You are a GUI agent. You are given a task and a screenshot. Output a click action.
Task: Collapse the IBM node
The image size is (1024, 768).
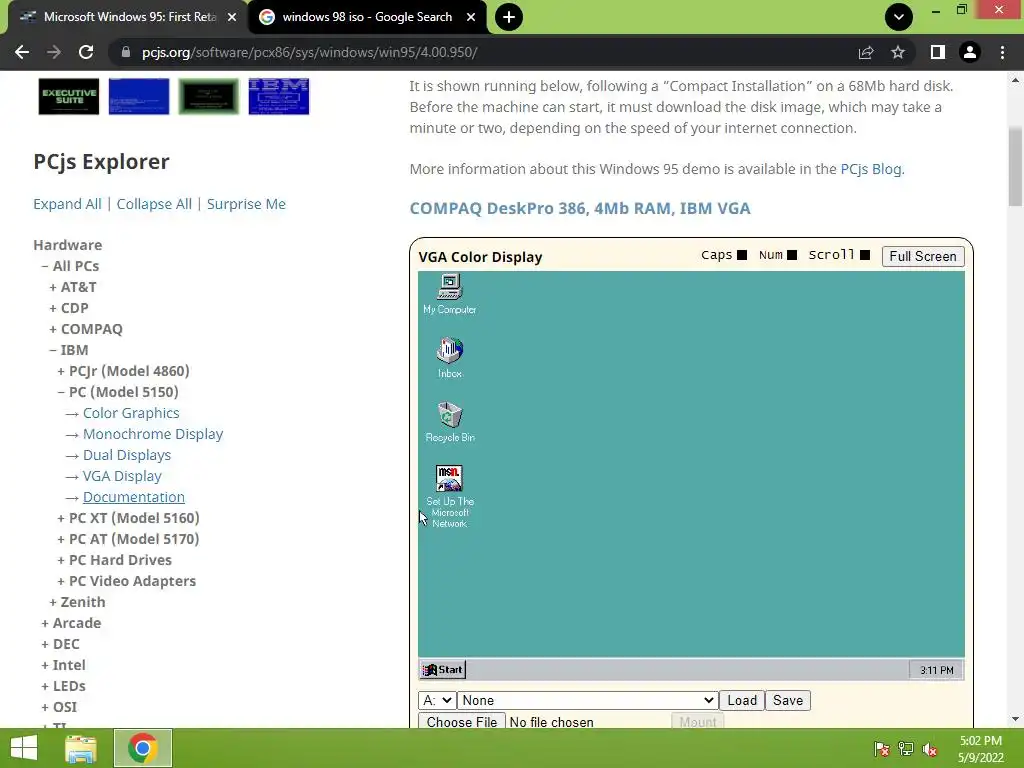[x=69, y=349]
